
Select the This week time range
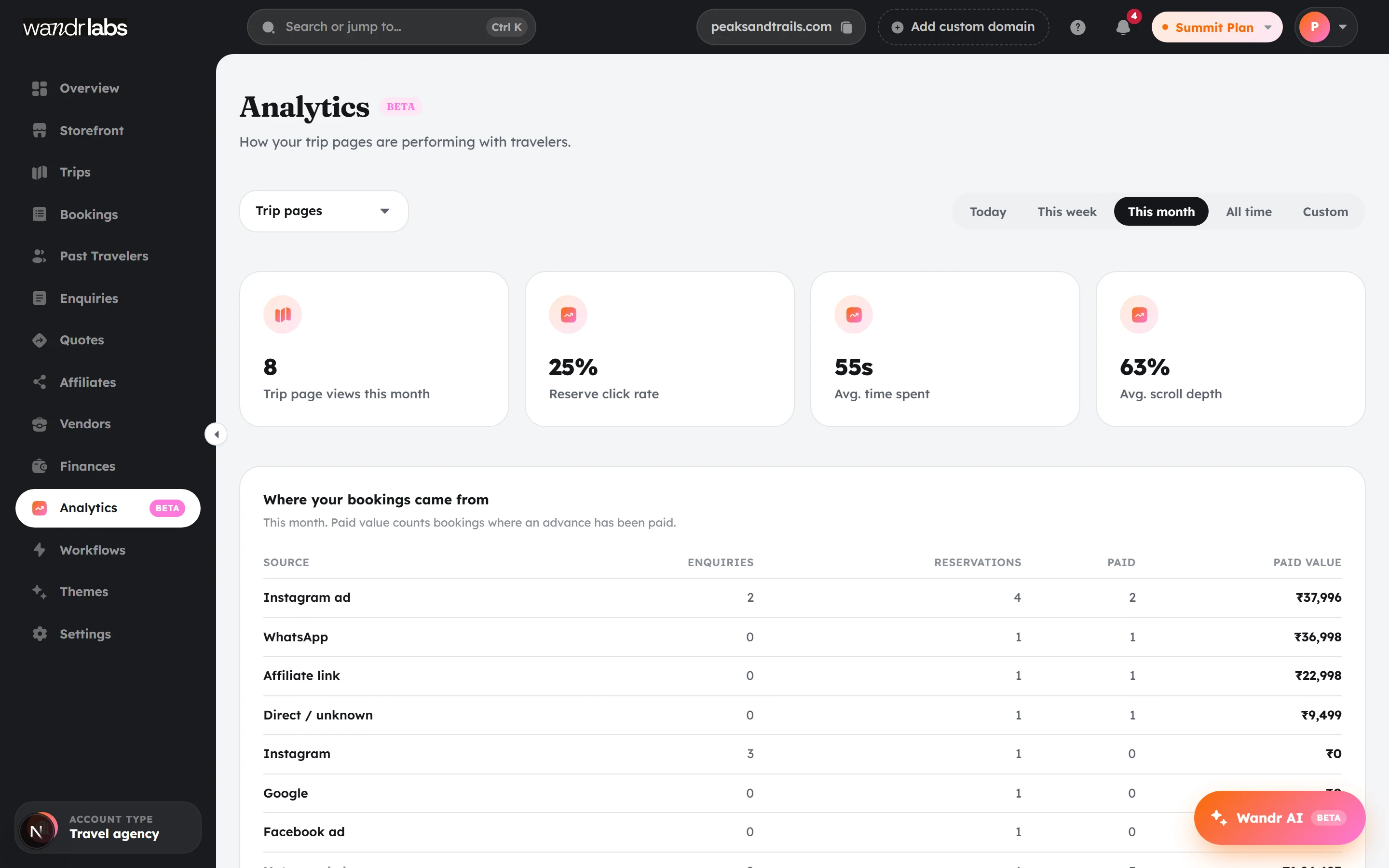(1066, 212)
